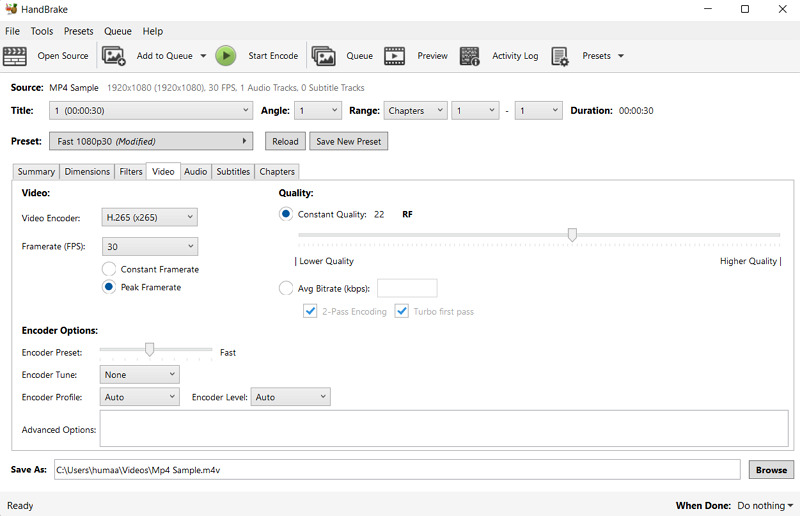800x516 pixels.
Task: Open the Encoder Level dropdown
Action: point(290,397)
